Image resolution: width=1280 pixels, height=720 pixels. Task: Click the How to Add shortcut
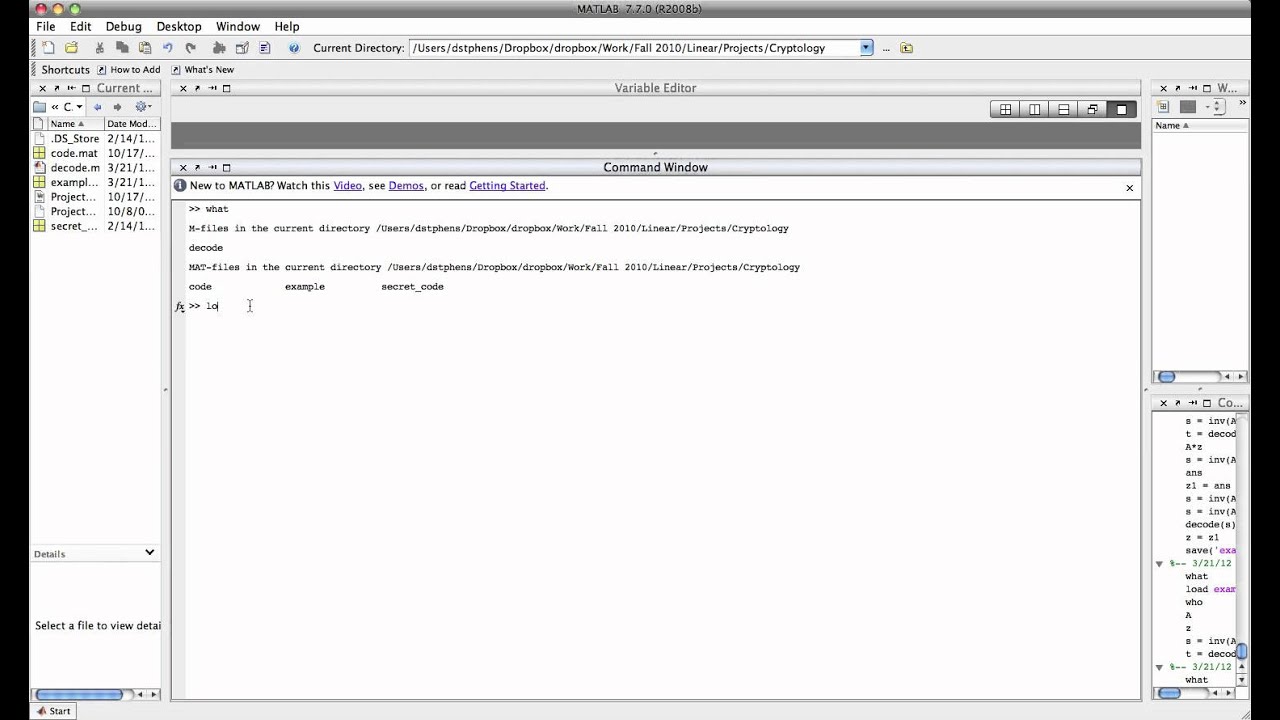pyautogui.click(x=128, y=70)
